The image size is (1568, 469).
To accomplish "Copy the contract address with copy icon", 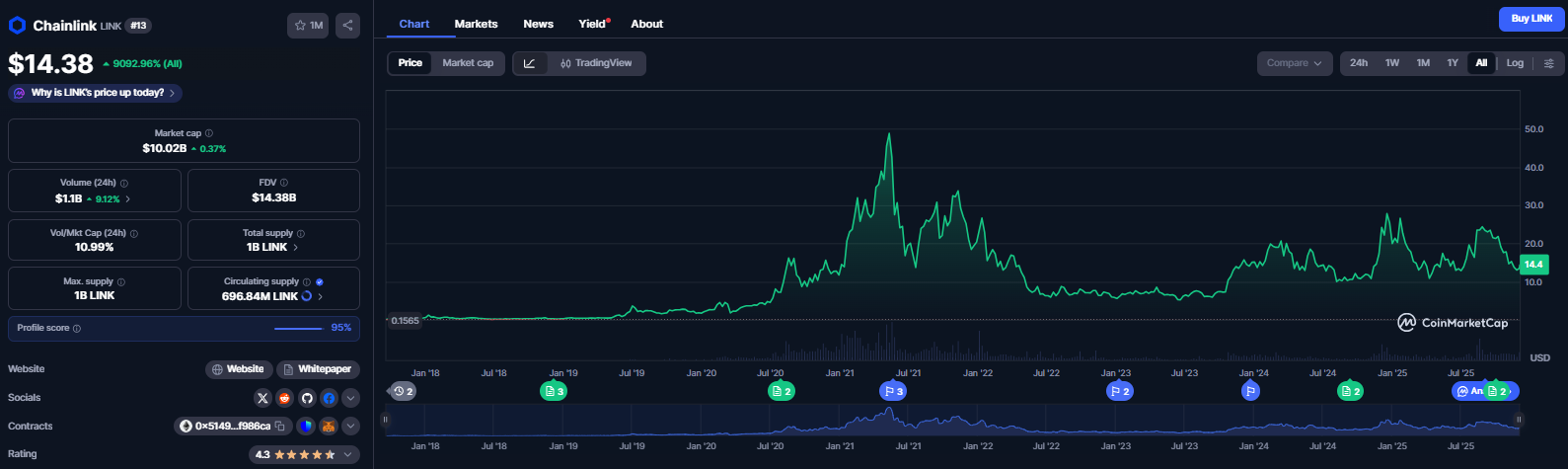I will pos(280,427).
